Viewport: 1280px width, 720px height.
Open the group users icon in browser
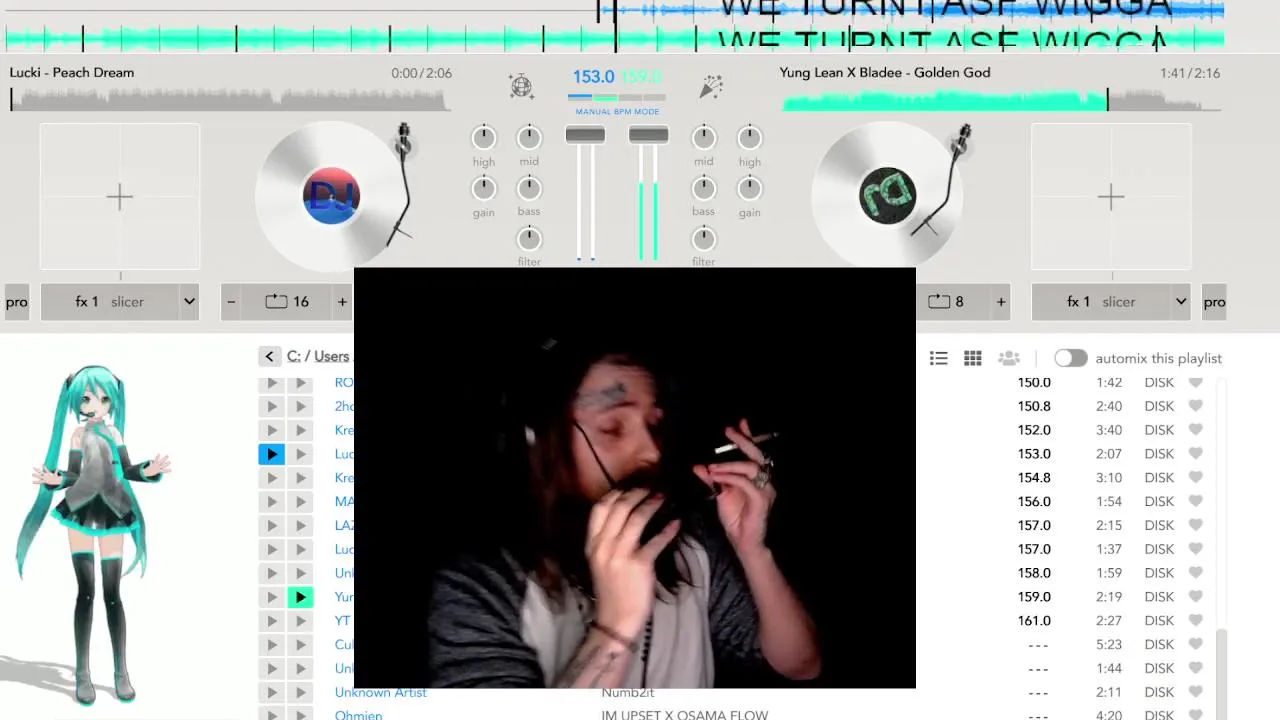[x=1009, y=358]
